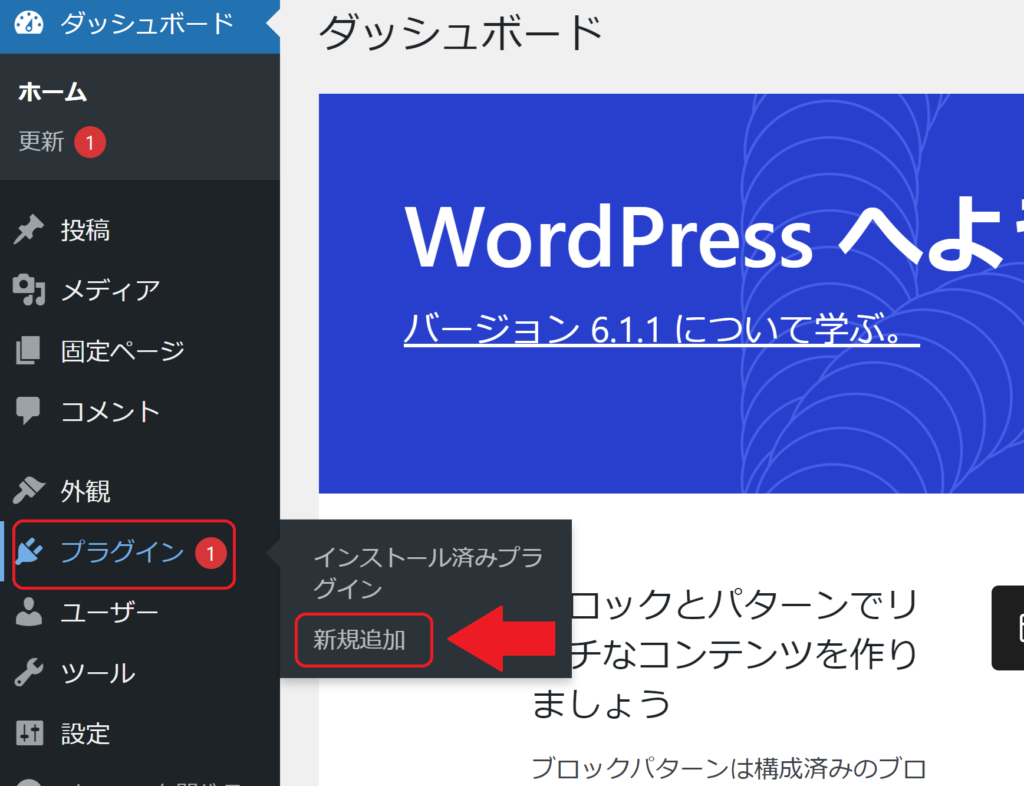Image resolution: width=1024 pixels, height=786 pixels.
Task: Click the red badge on プラグイン
Action: [211, 553]
